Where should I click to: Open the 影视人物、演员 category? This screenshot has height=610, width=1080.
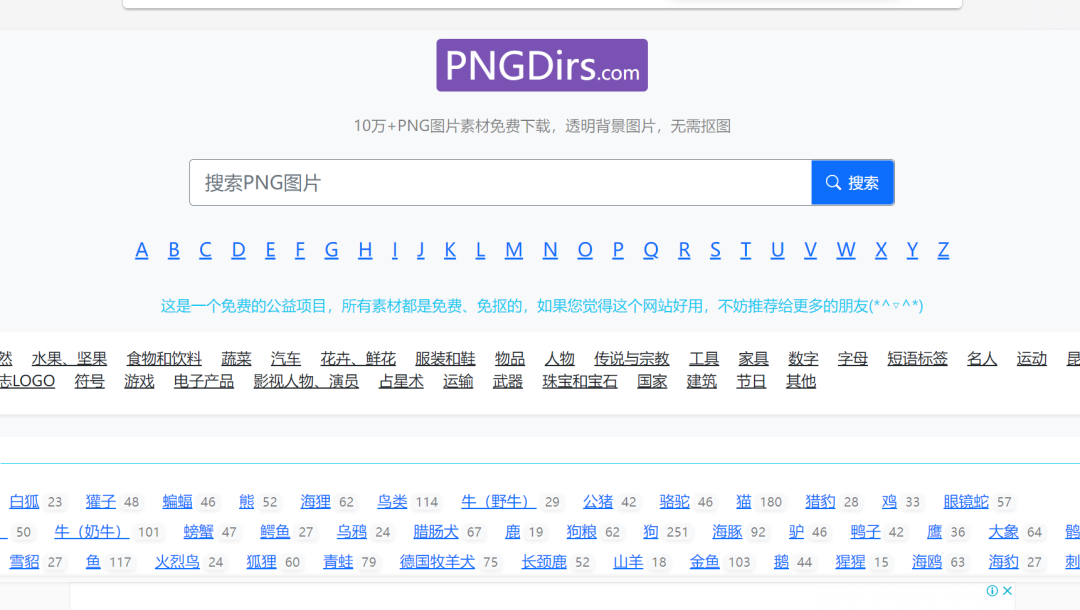click(x=307, y=381)
